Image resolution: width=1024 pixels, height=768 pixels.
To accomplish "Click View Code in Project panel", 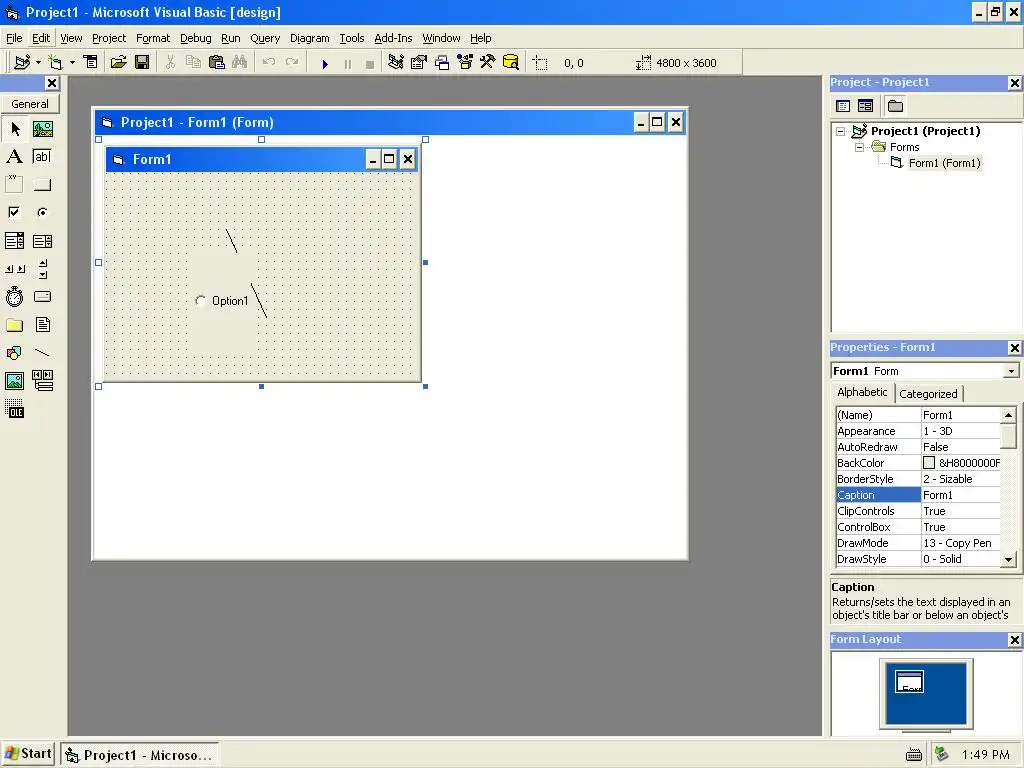I will tap(843, 106).
